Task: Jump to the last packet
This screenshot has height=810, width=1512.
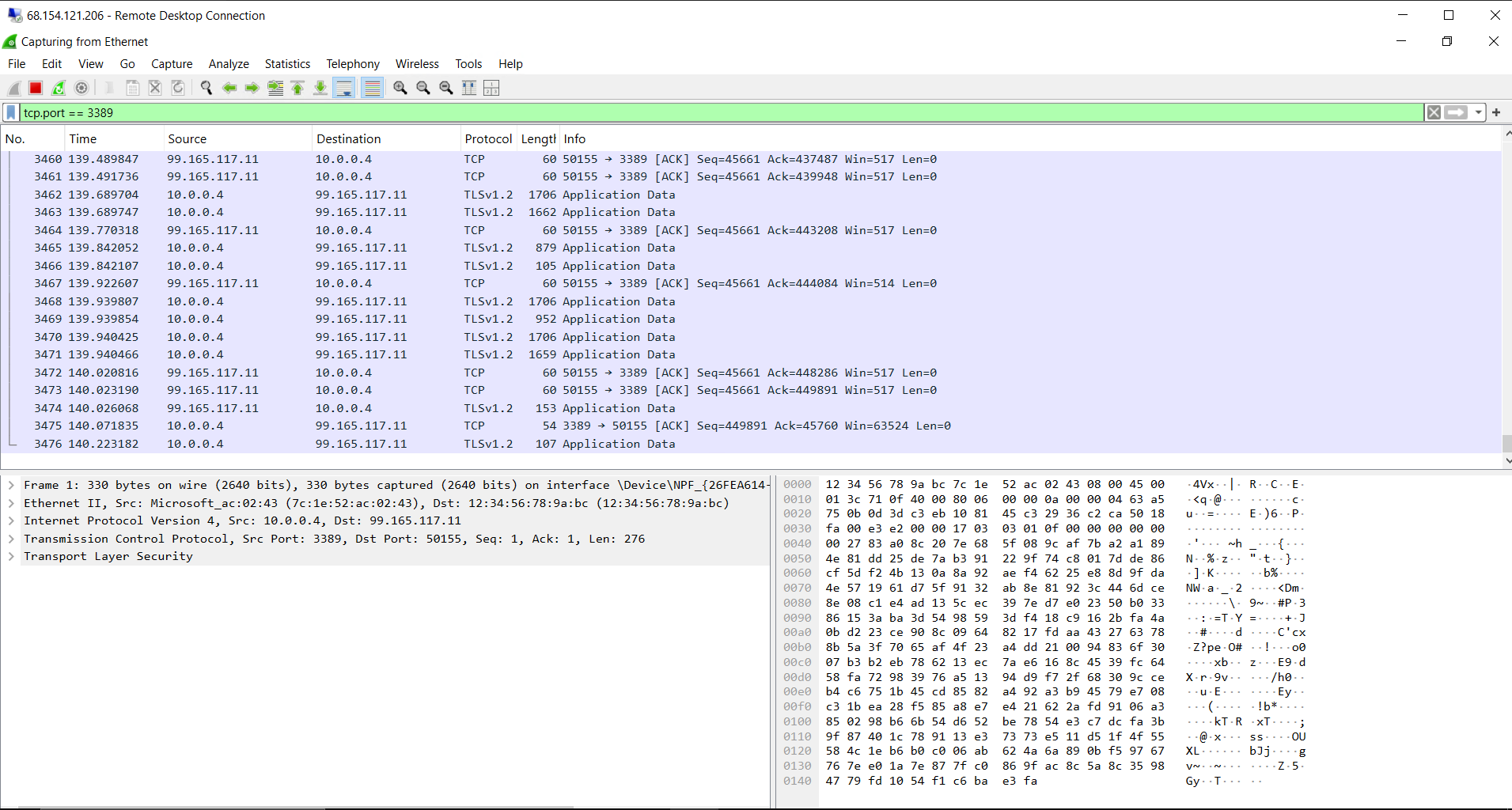Action: pyautogui.click(x=320, y=88)
